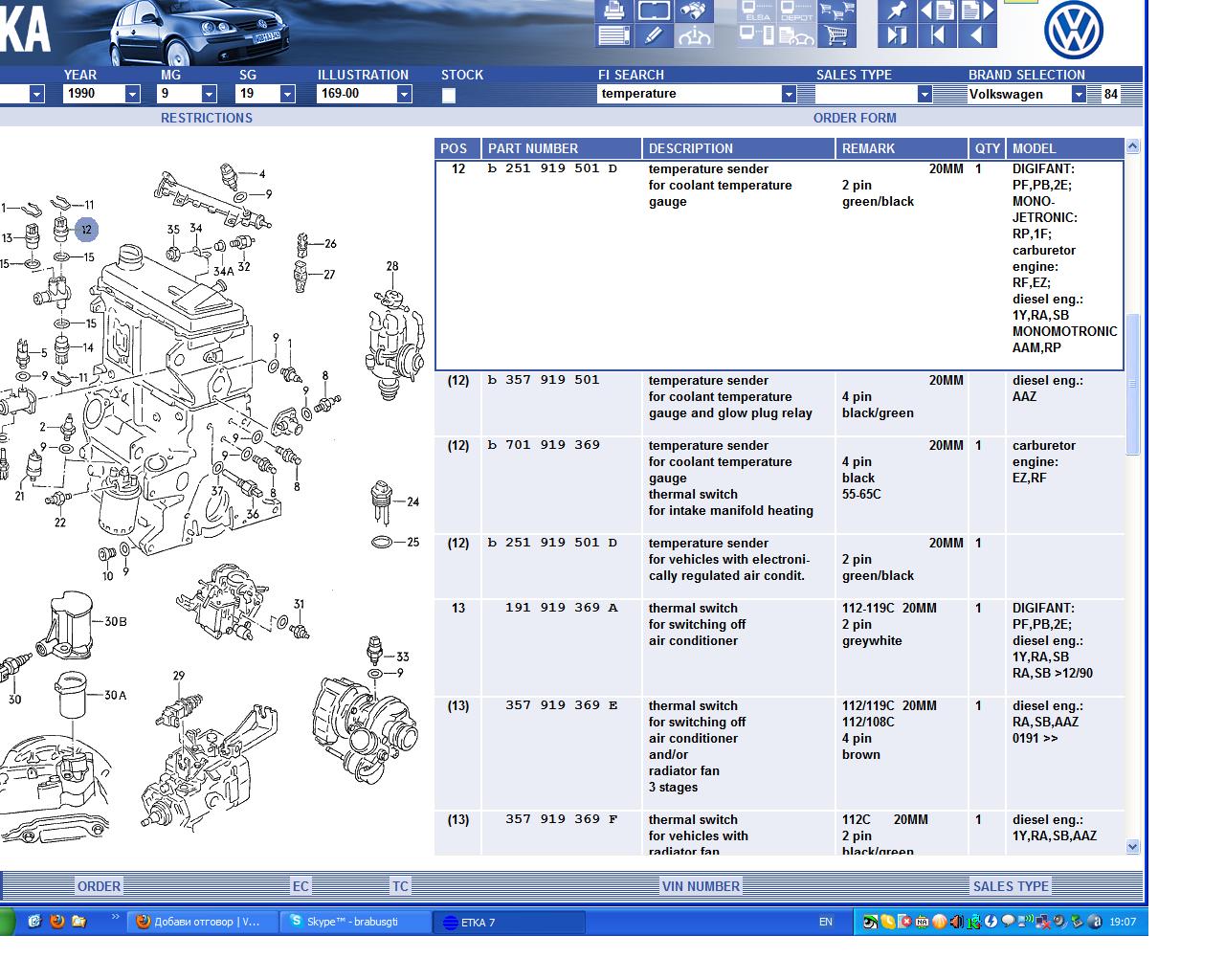Image resolution: width=1225 pixels, height=980 pixels.
Task: Click the printer icon in the toolbar
Action: pos(613,11)
